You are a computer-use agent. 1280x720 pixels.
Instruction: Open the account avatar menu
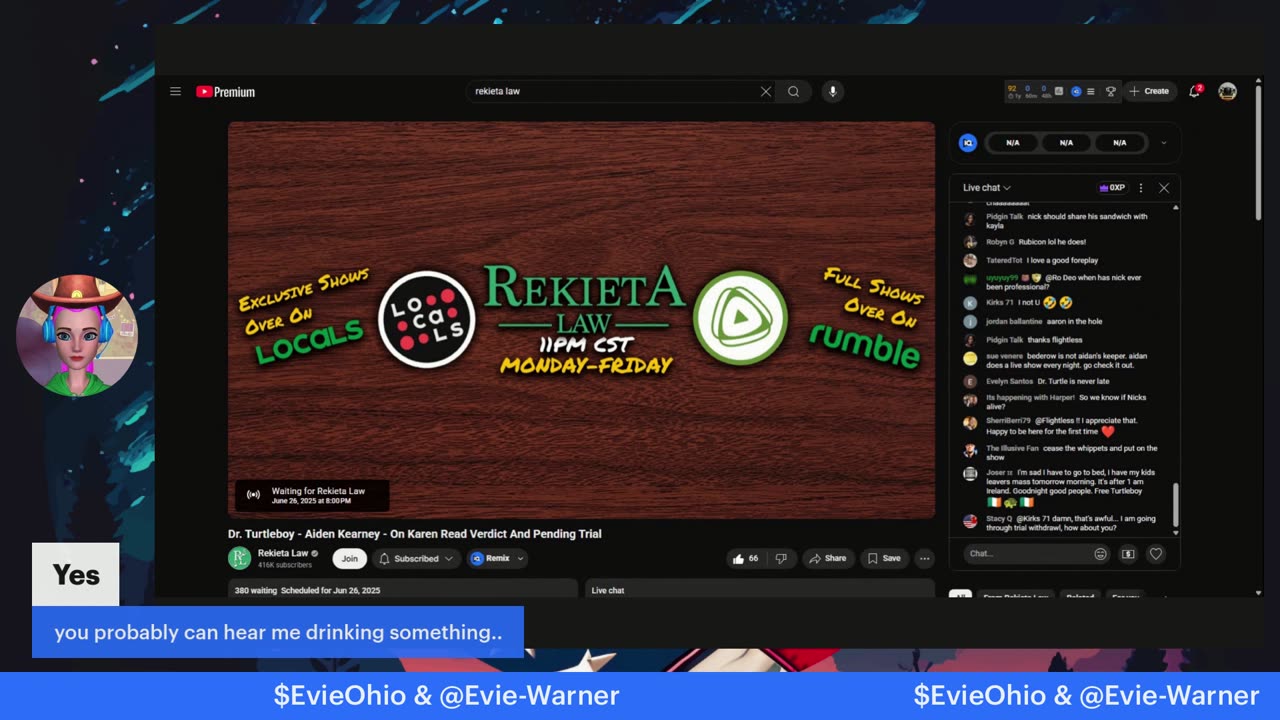coord(1228,91)
